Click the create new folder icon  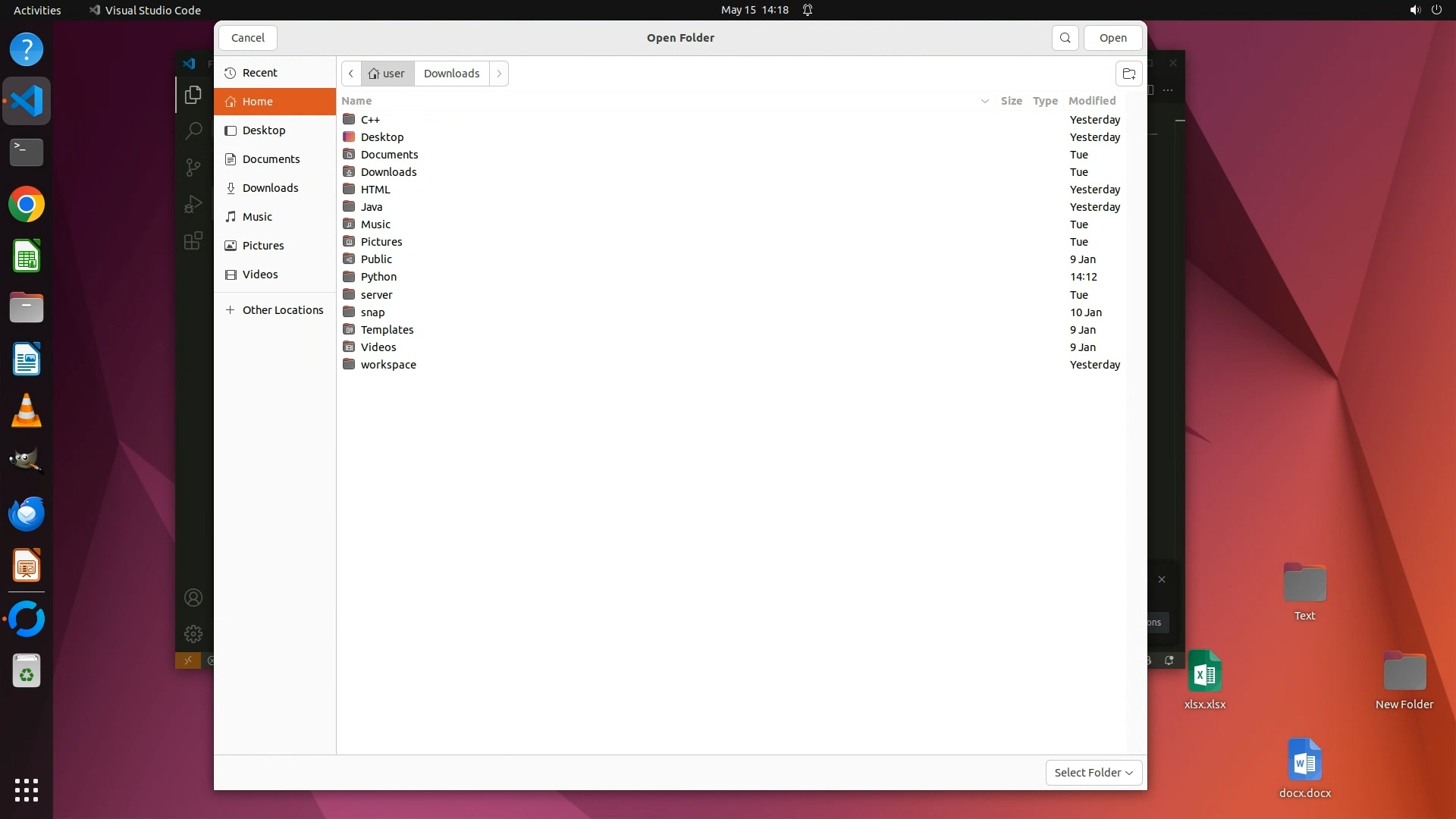(x=1128, y=74)
